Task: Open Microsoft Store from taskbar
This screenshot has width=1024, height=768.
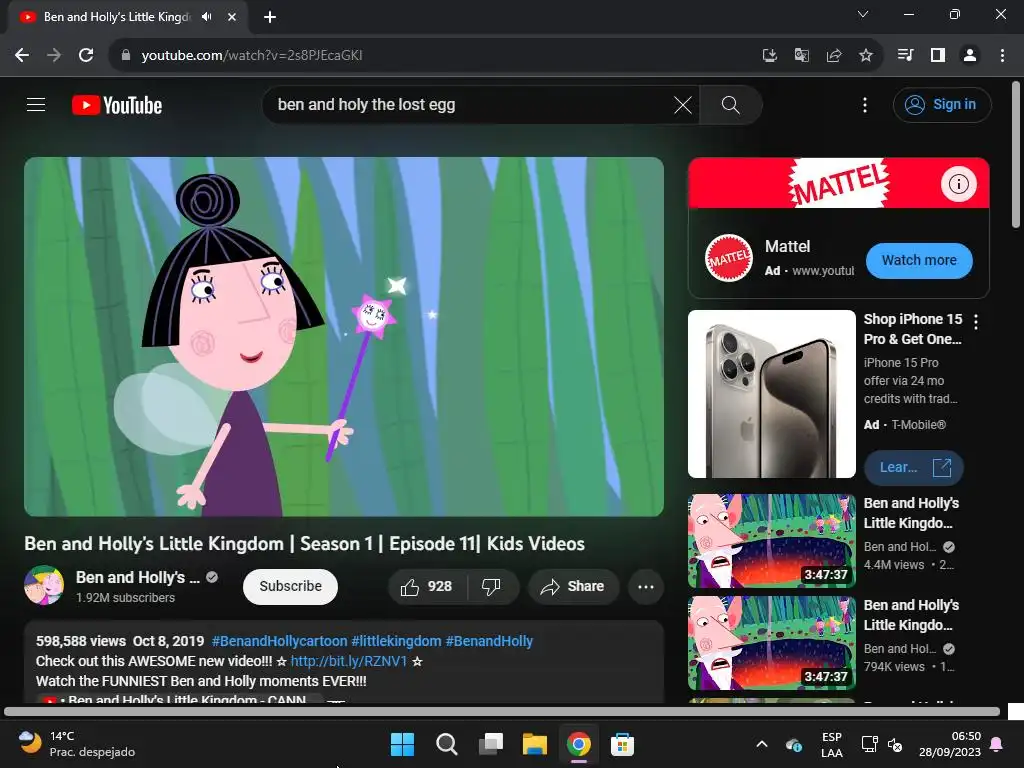Action: 622,744
